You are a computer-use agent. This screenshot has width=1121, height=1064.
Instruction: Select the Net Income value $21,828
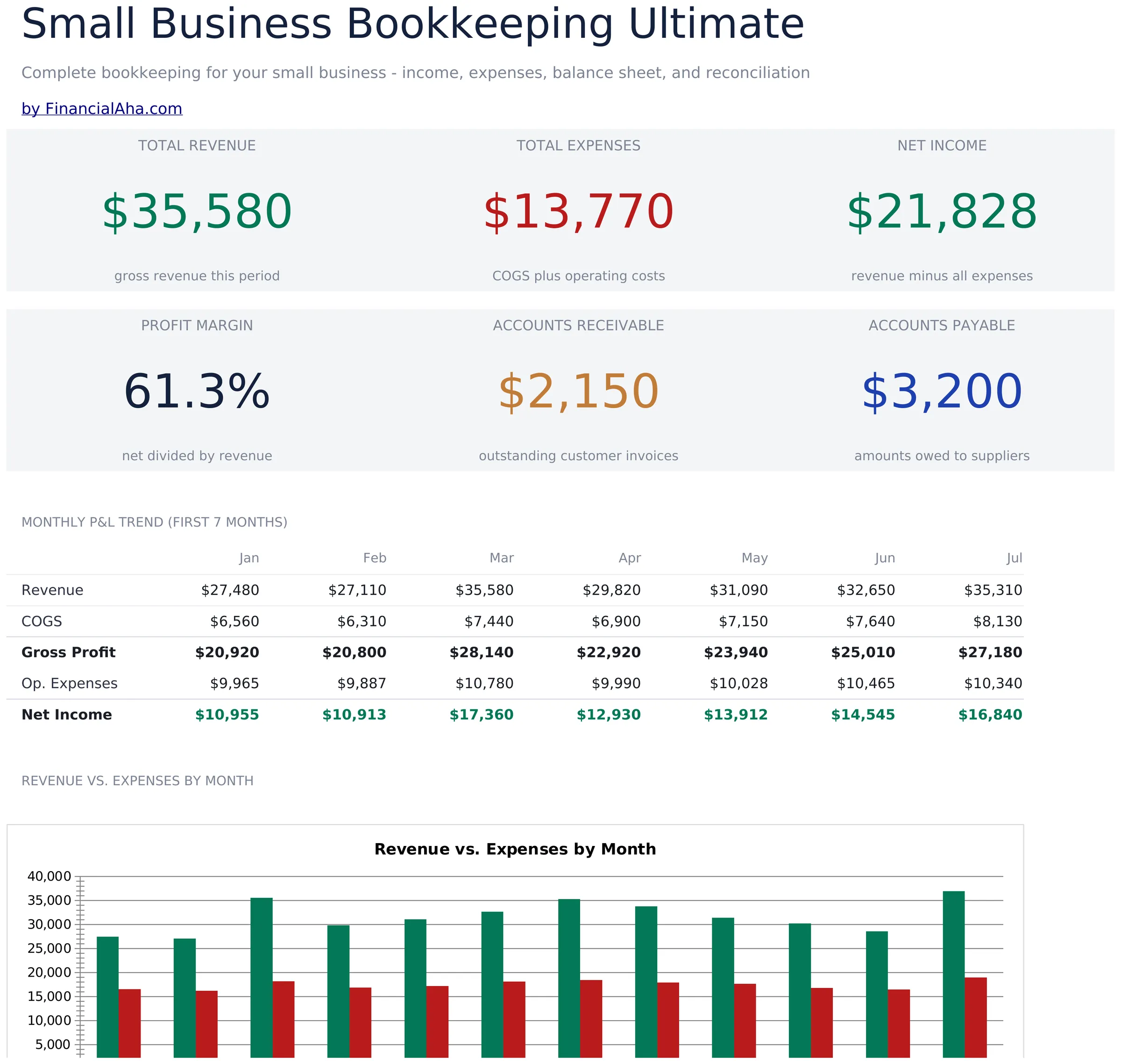point(942,211)
